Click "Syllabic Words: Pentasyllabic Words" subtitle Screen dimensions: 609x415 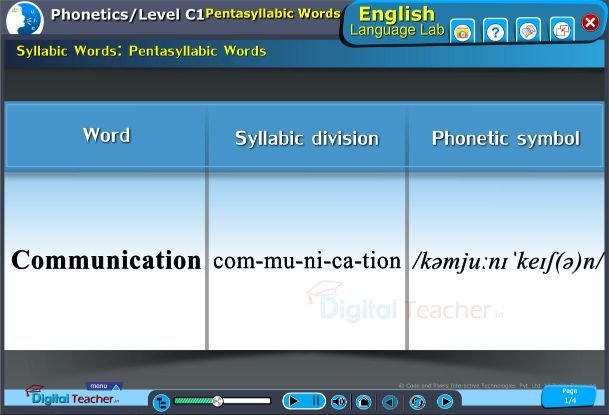pos(141,51)
